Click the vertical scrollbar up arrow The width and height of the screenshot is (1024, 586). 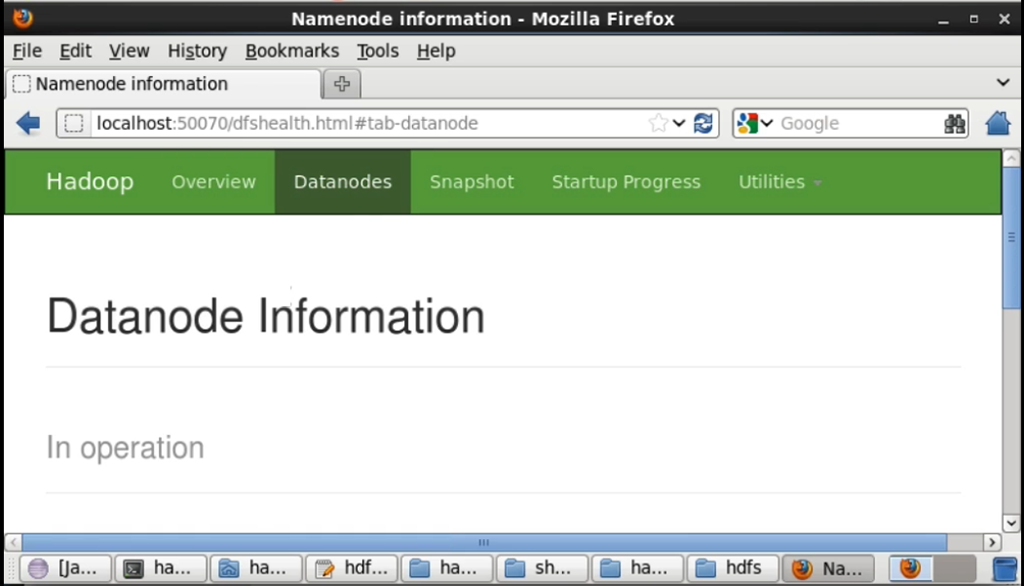[x=1011, y=158]
